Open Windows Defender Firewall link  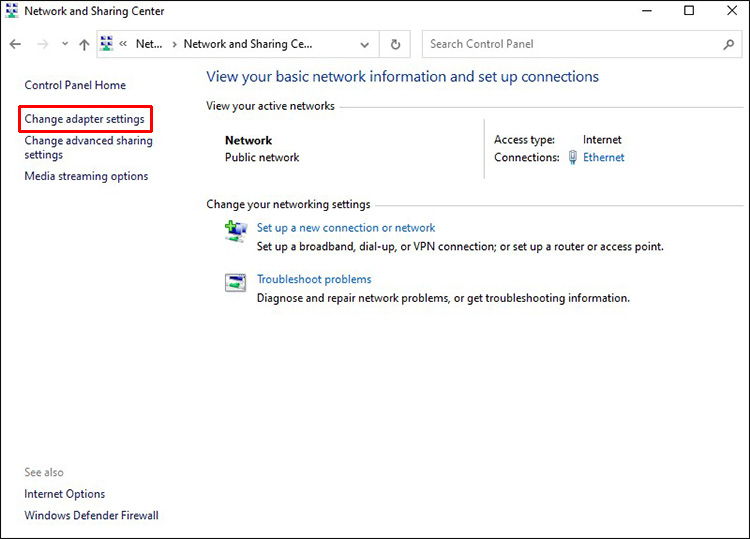(x=91, y=516)
